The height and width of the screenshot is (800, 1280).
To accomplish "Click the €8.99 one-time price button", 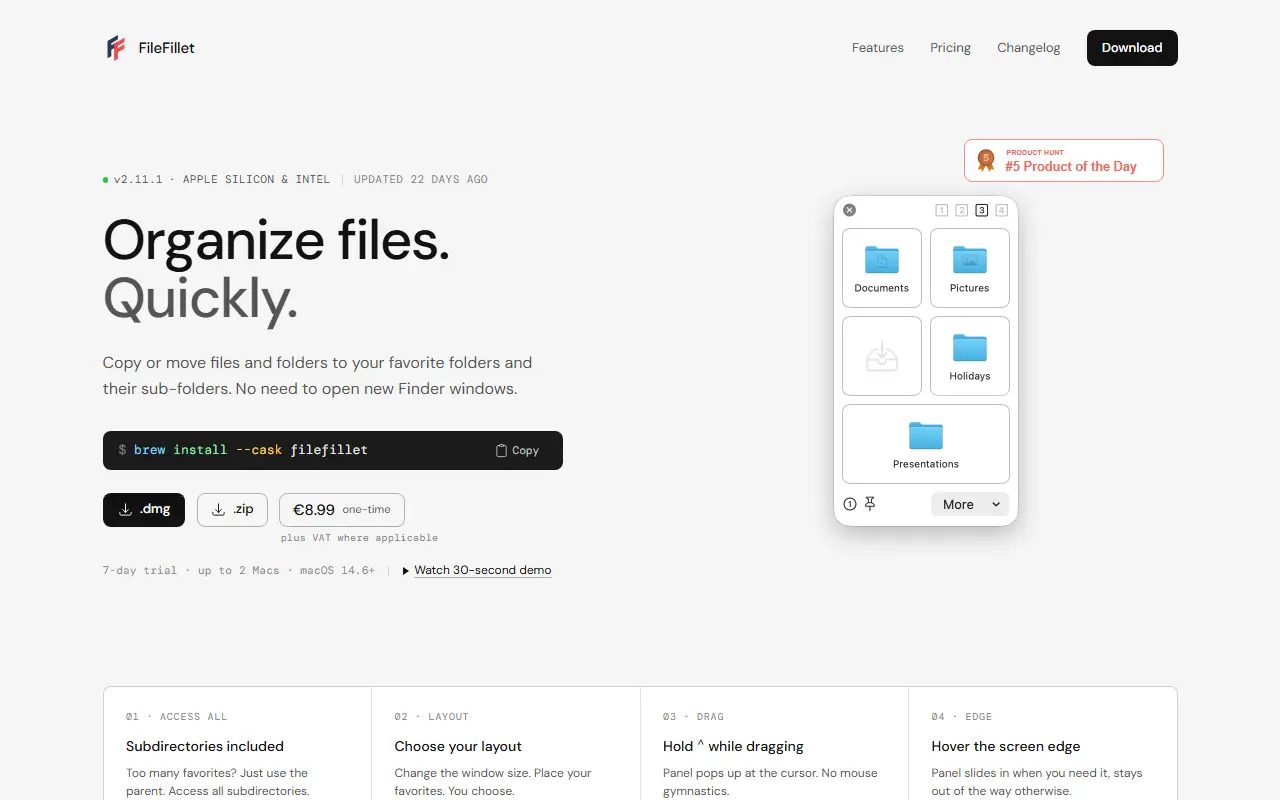I will pyautogui.click(x=342, y=510).
